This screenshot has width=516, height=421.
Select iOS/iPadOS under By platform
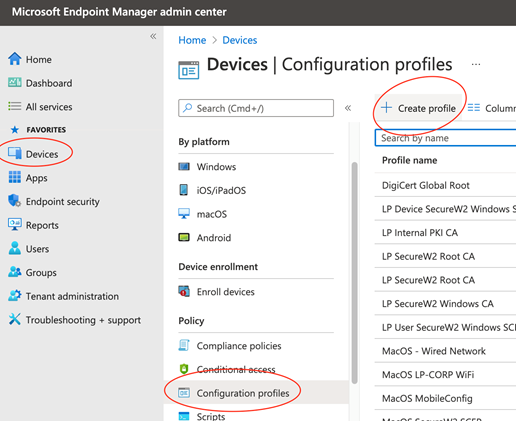[221, 190]
